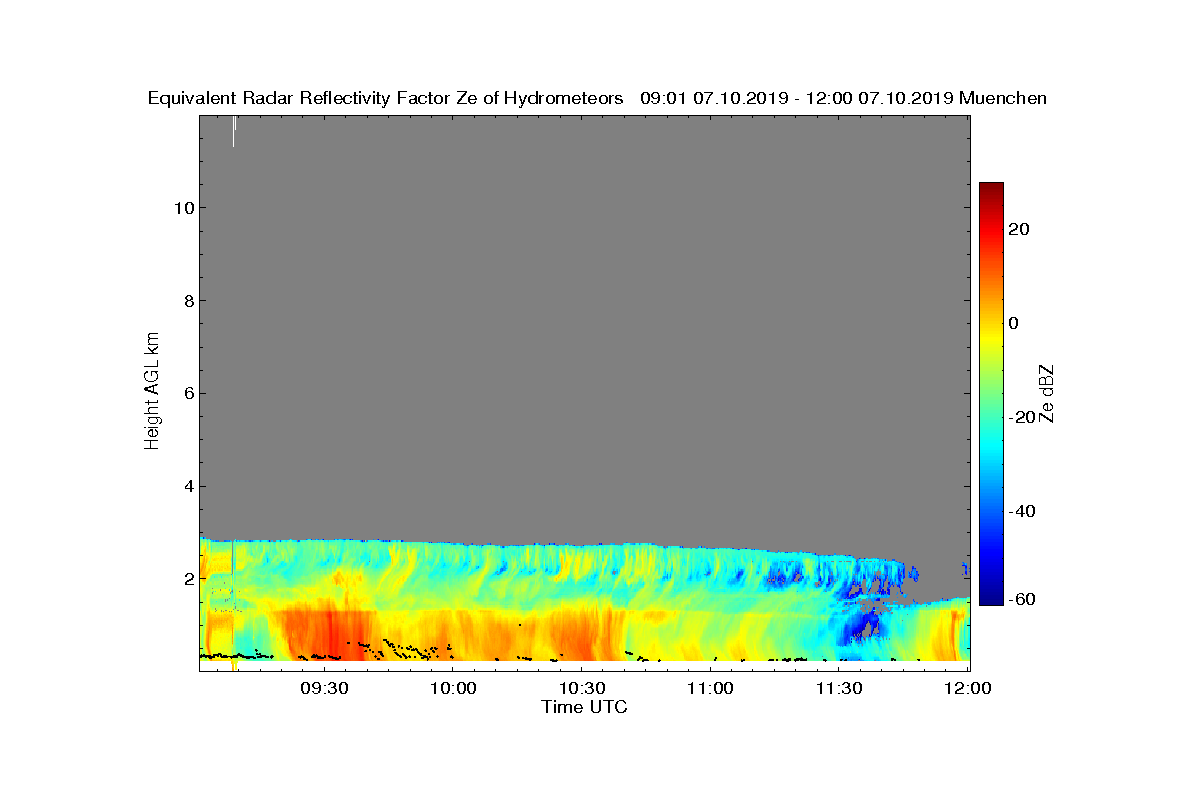Click the dark blue bottom of colorbar
This screenshot has width=1200, height=800.
[991, 597]
